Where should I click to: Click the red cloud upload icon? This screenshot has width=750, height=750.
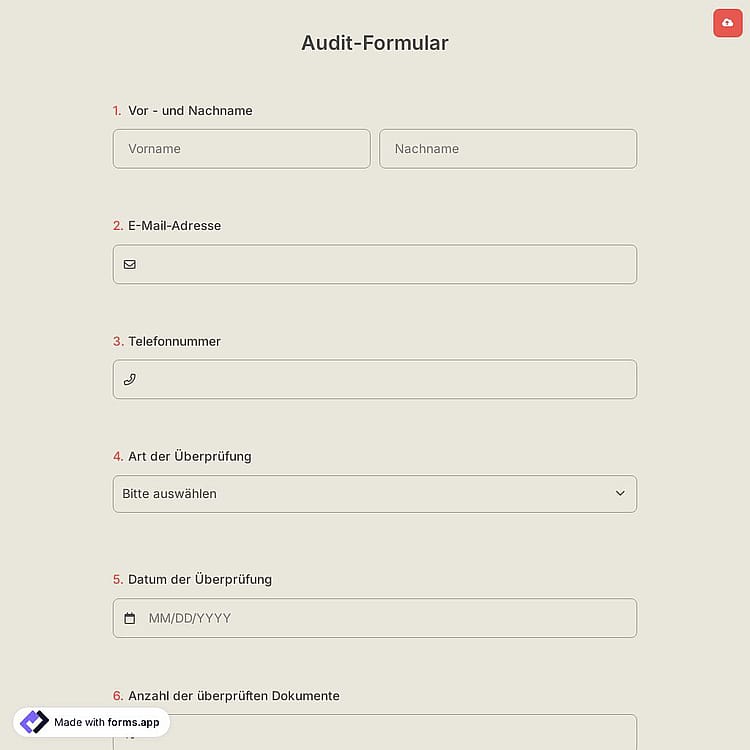pyautogui.click(x=727, y=23)
